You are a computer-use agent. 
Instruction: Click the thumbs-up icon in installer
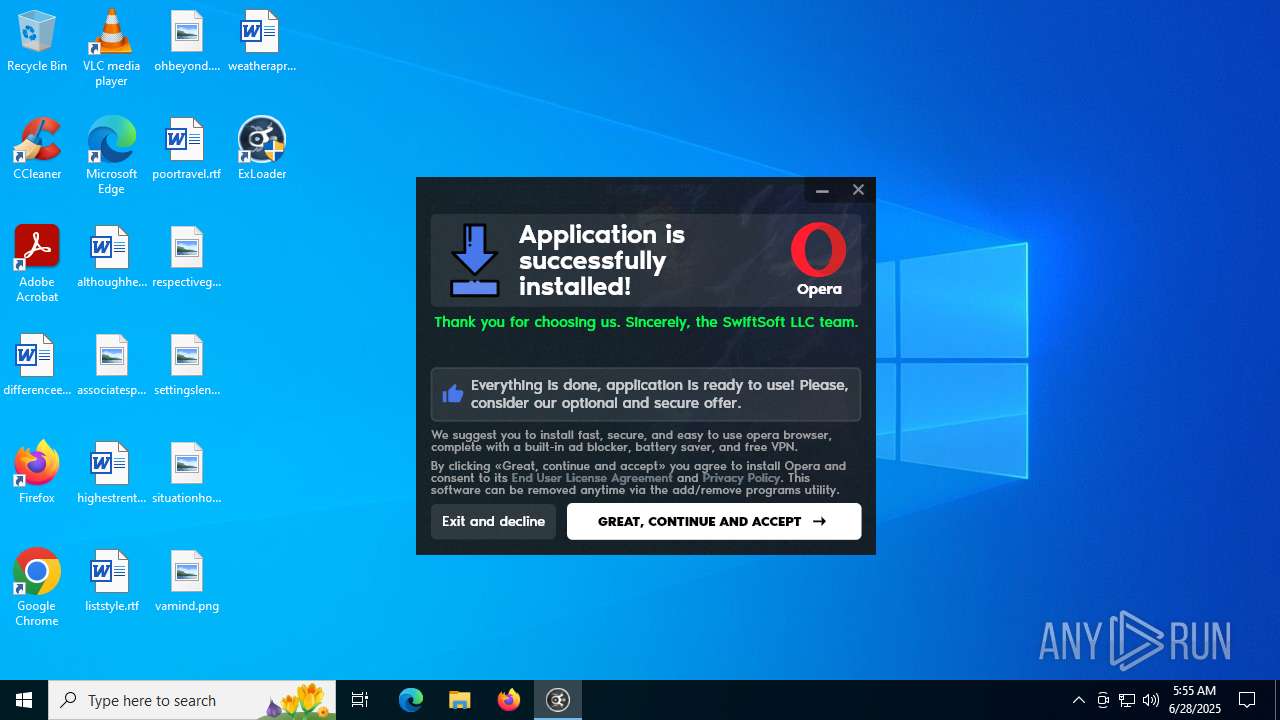[x=453, y=394]
